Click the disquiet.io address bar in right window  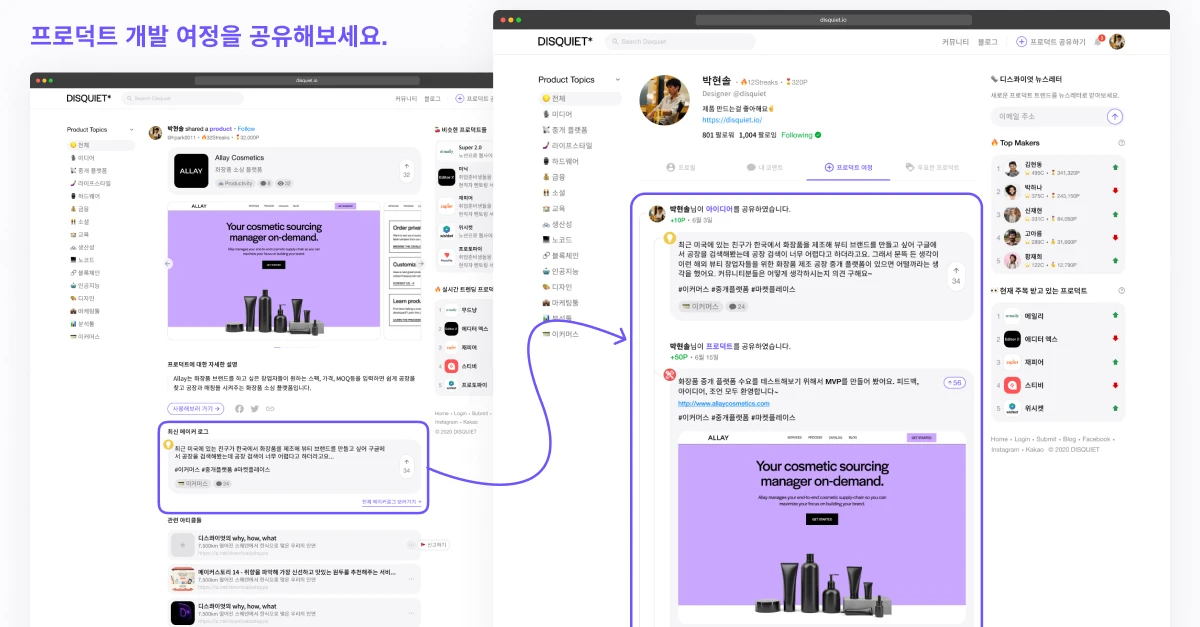click(x=832, y=19)
